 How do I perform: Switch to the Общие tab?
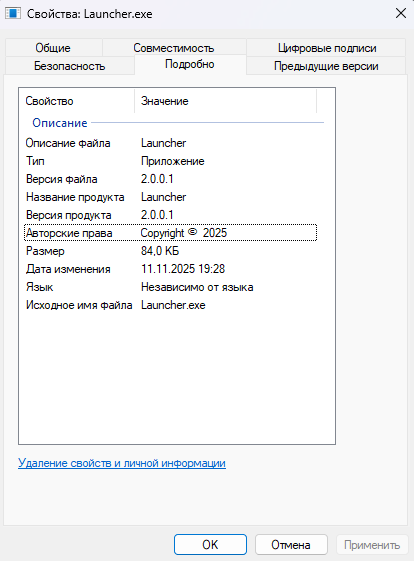click(53, 48)
